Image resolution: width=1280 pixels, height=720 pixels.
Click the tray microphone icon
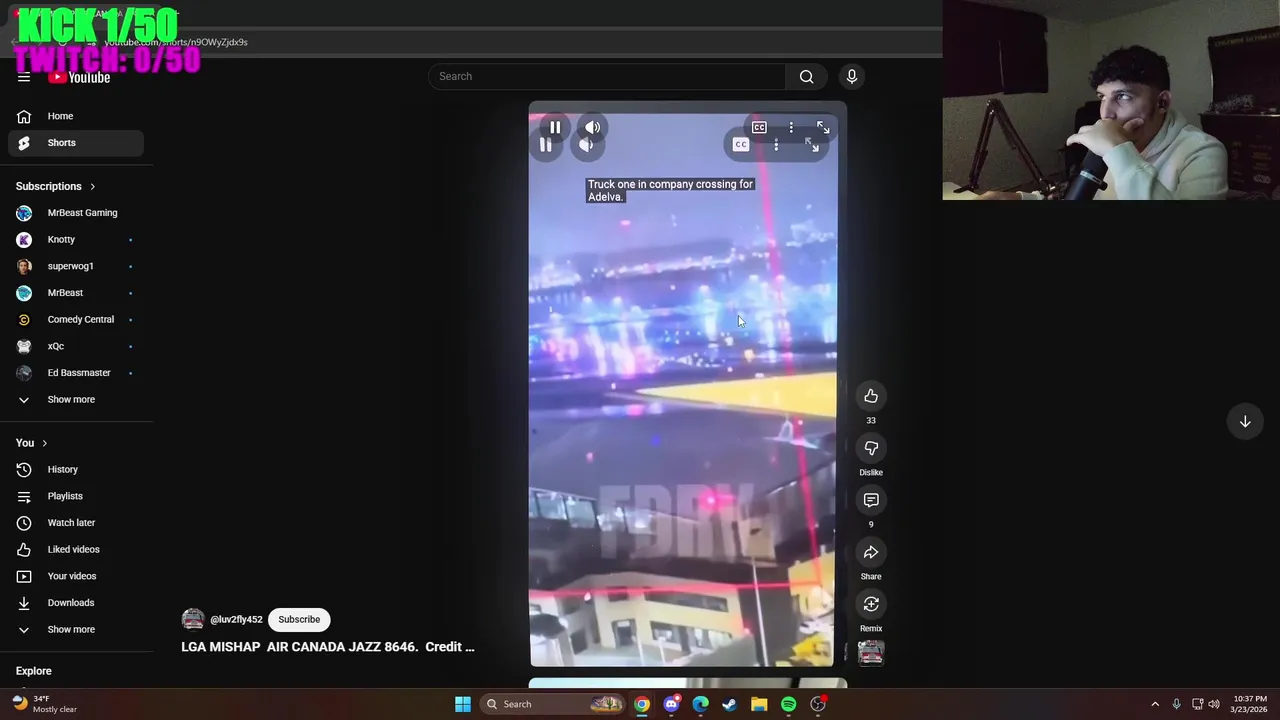tap(1177, 704)
